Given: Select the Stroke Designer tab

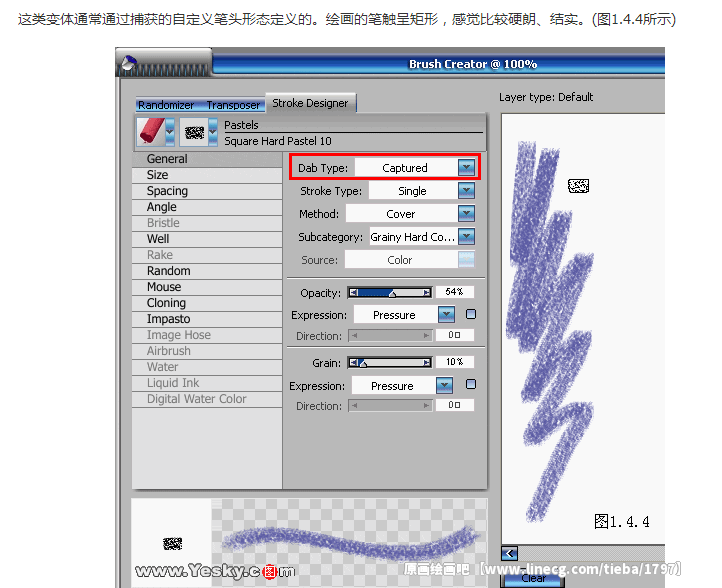Looking at the screenshot, I should (310, 103).
